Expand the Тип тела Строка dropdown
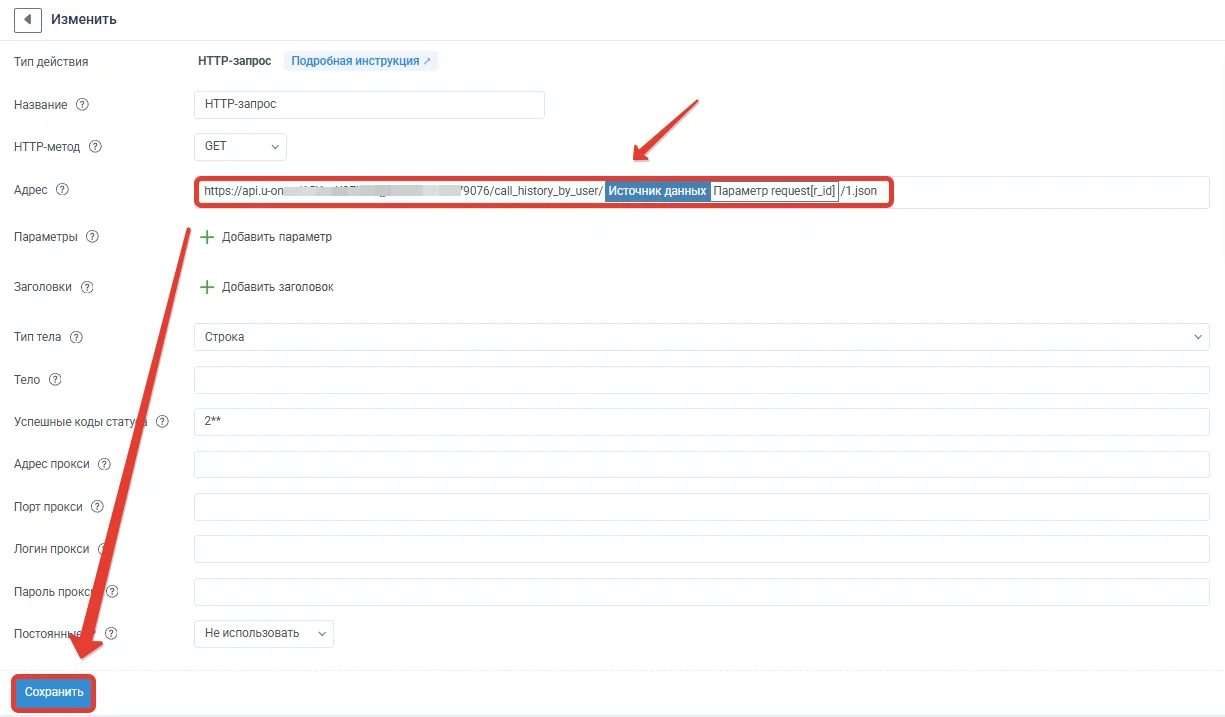Screen dimensions: 1225x717 coord(701,337)
